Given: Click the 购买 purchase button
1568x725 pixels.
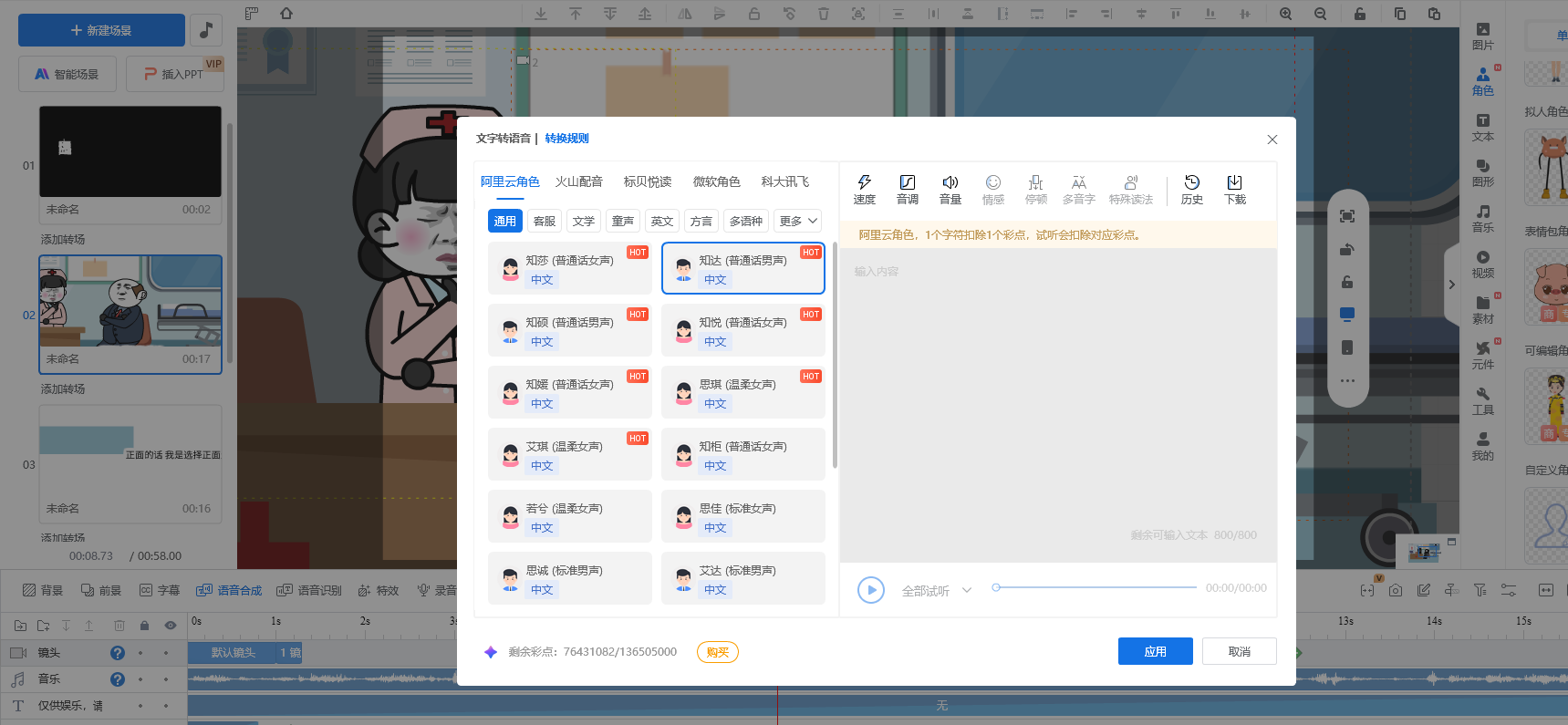Looking at the screenshot, I should 717,652.
